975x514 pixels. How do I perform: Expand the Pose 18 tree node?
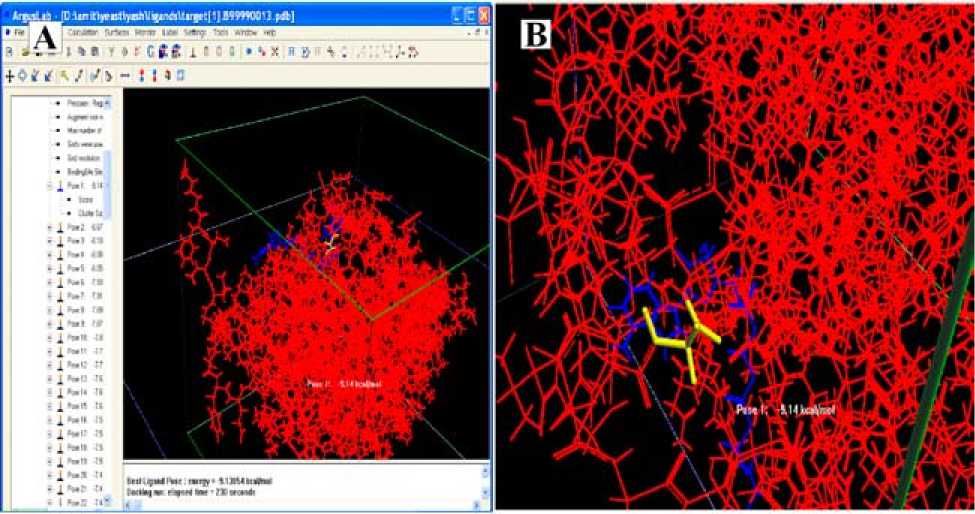pos(51,447)
